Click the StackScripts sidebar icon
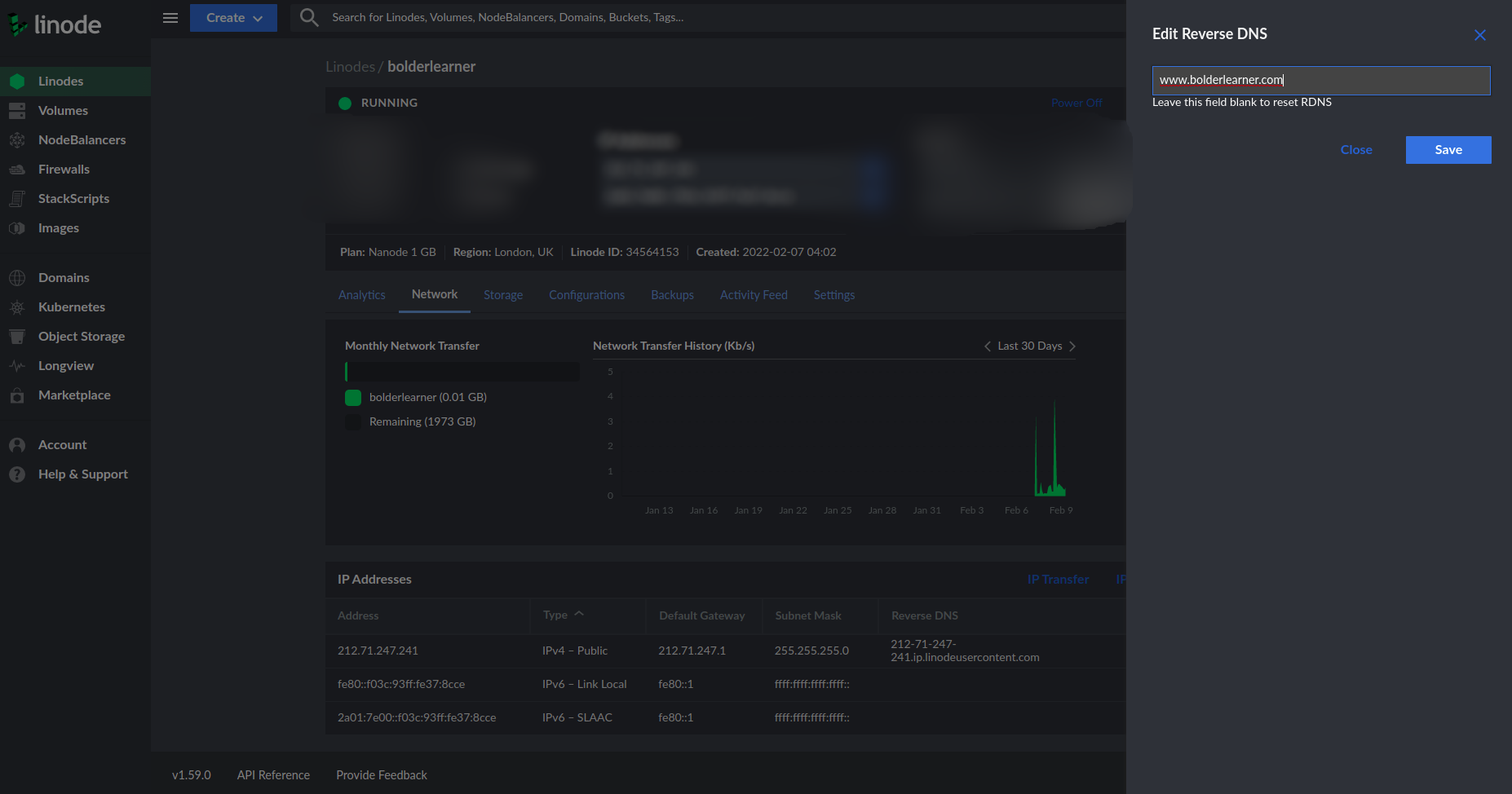 17,199
